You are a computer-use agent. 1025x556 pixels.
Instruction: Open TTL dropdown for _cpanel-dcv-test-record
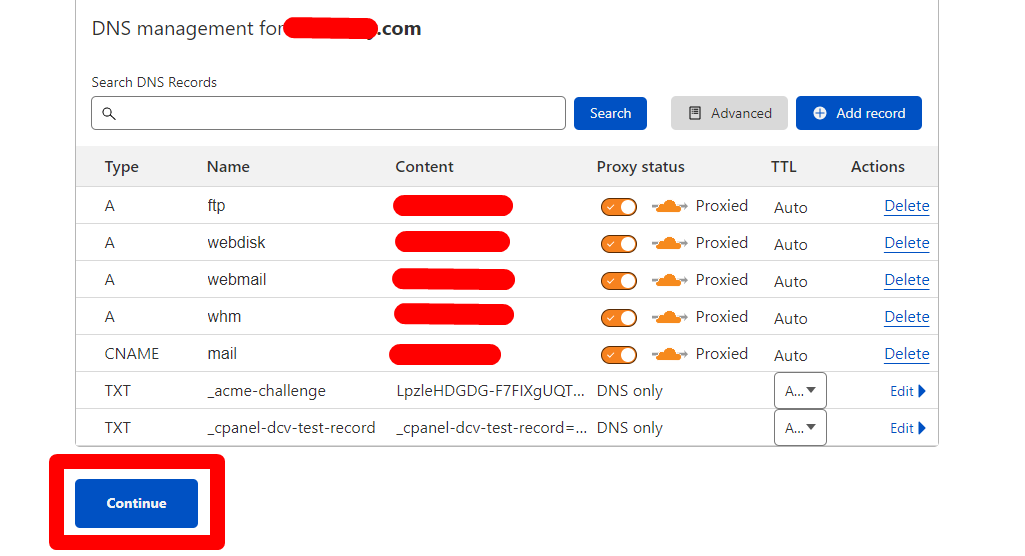coord(800,428)
